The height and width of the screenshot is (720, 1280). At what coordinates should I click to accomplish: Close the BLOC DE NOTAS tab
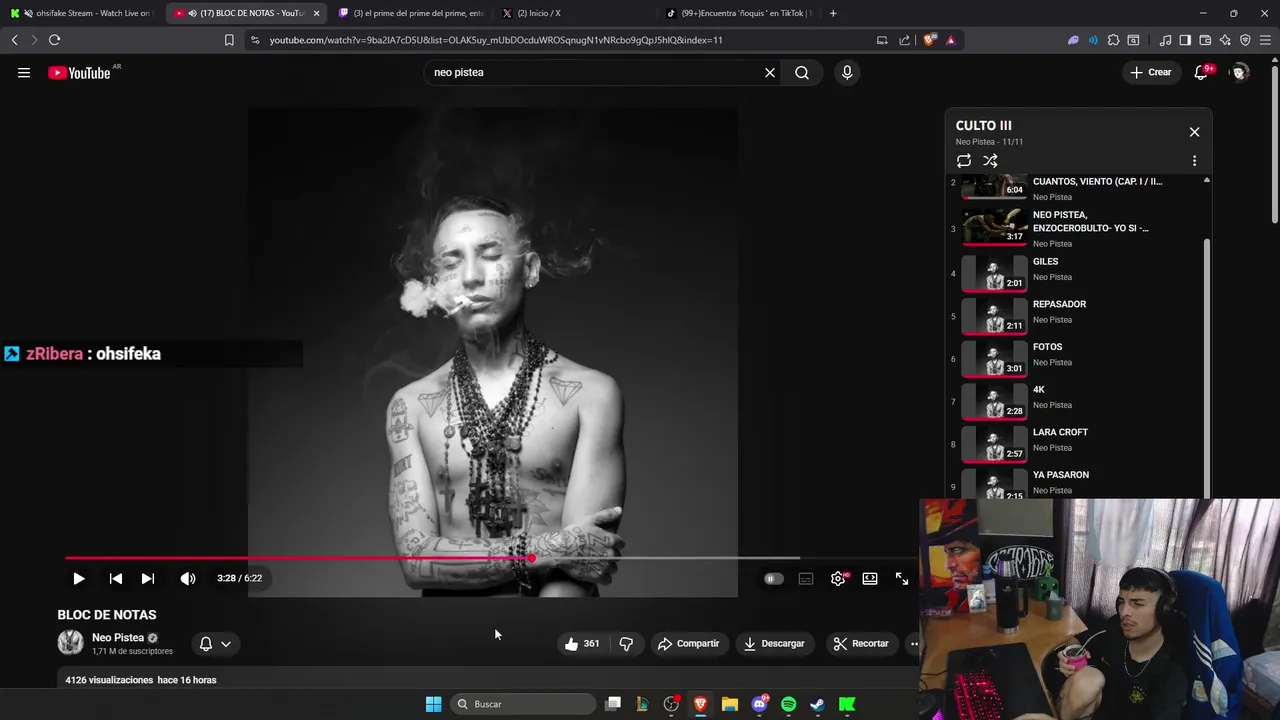click(x=316, y=13)
